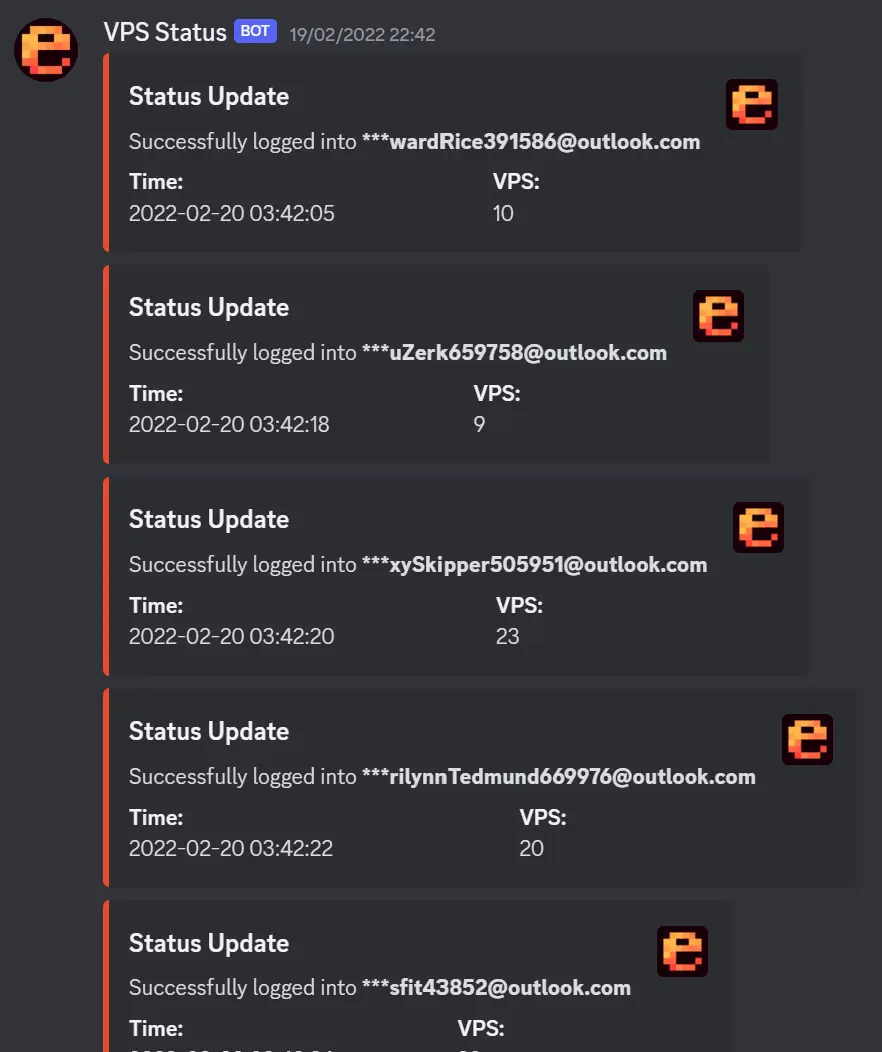Screen dimensions: 882x1052
Task: Click the first embed's Status Update title
Action: 209,97
